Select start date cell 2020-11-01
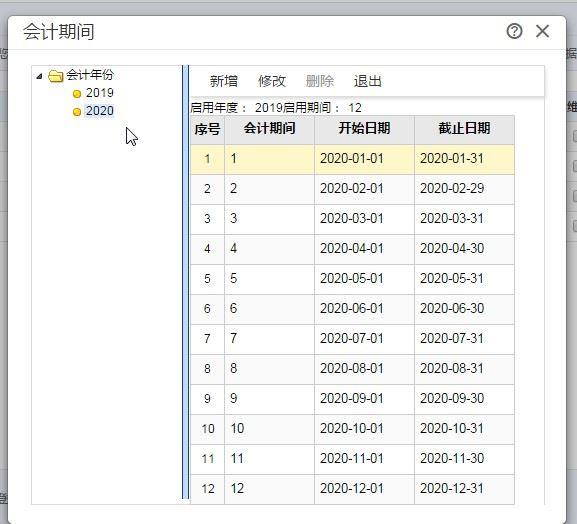 point(364,459)
